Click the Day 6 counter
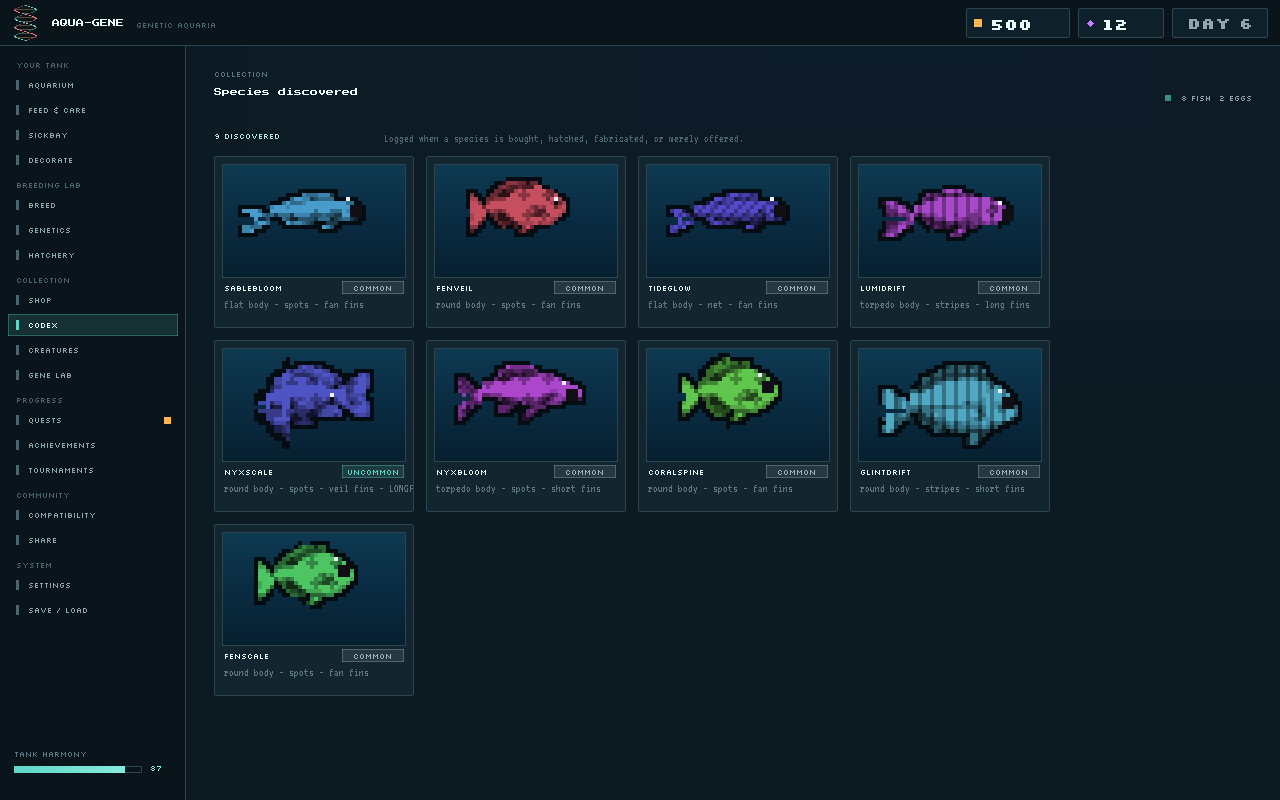Screen dimensions: 1280x800 coord(1220,23)
